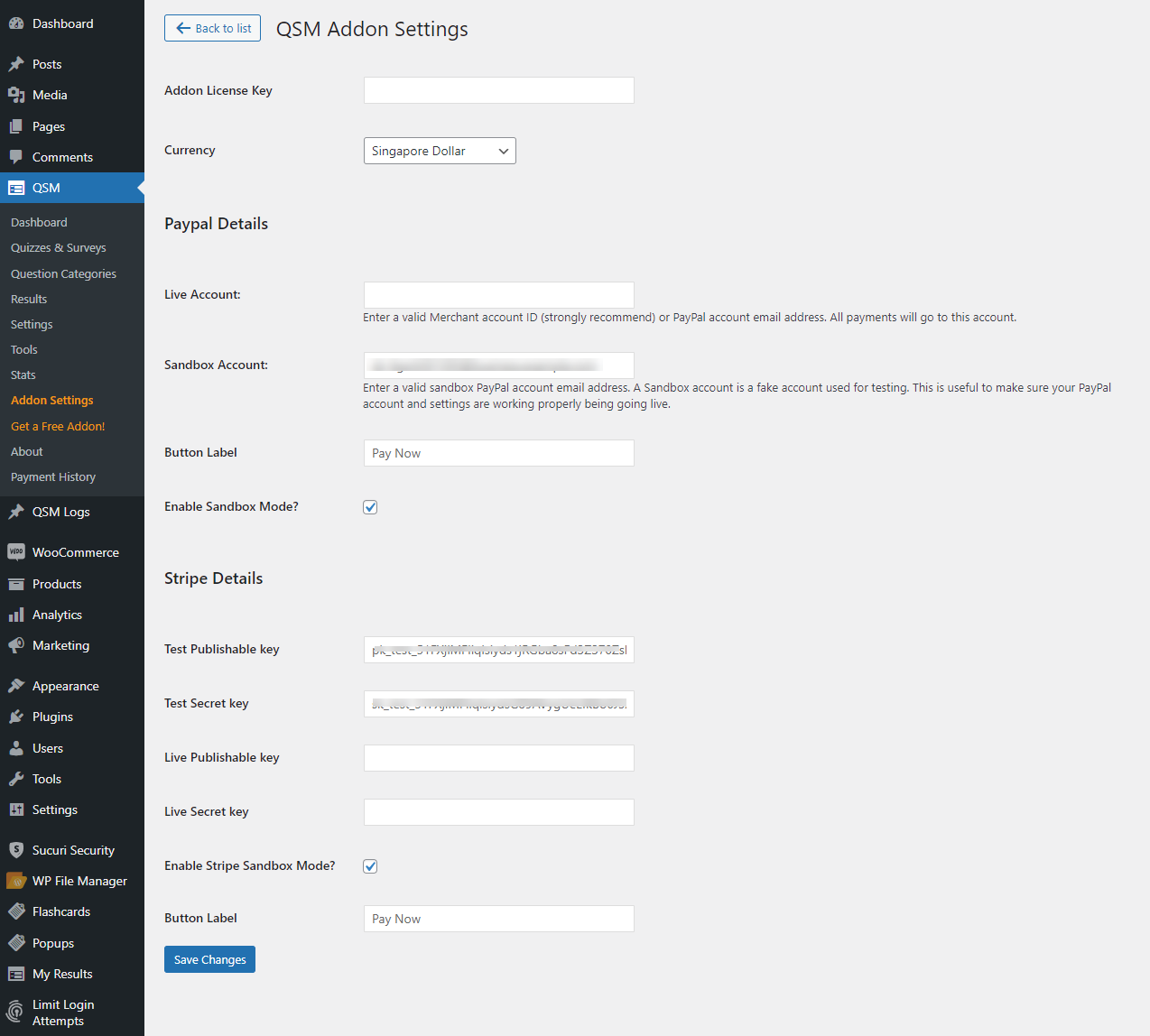The image size is (1150, 1036).
Task: Click the Live Secret key field
Action: (x=499, y=812)
